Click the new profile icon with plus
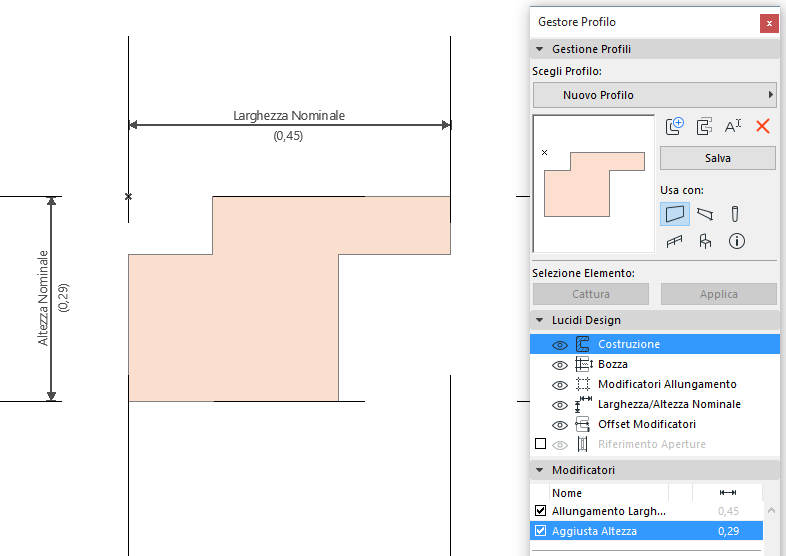The height and width of the screenshot is (556, 786). pyautogui.click(x=675, y=126)
